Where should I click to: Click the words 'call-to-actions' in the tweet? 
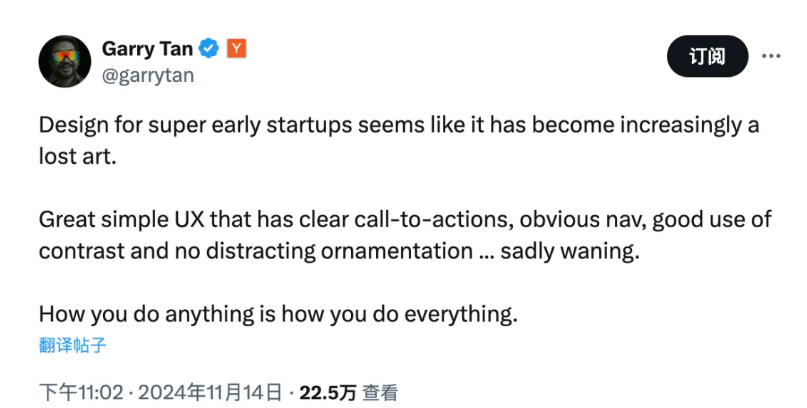tap(433, 220)
